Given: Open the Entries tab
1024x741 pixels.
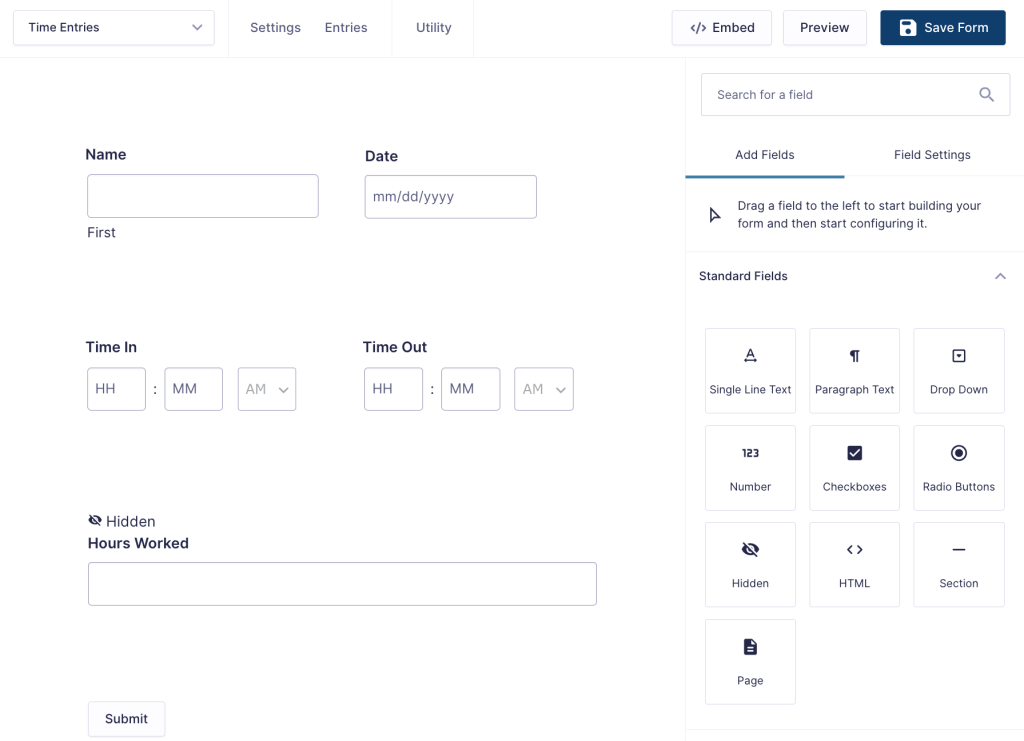Looking at the screenshot, I should [x=346, y=27].
